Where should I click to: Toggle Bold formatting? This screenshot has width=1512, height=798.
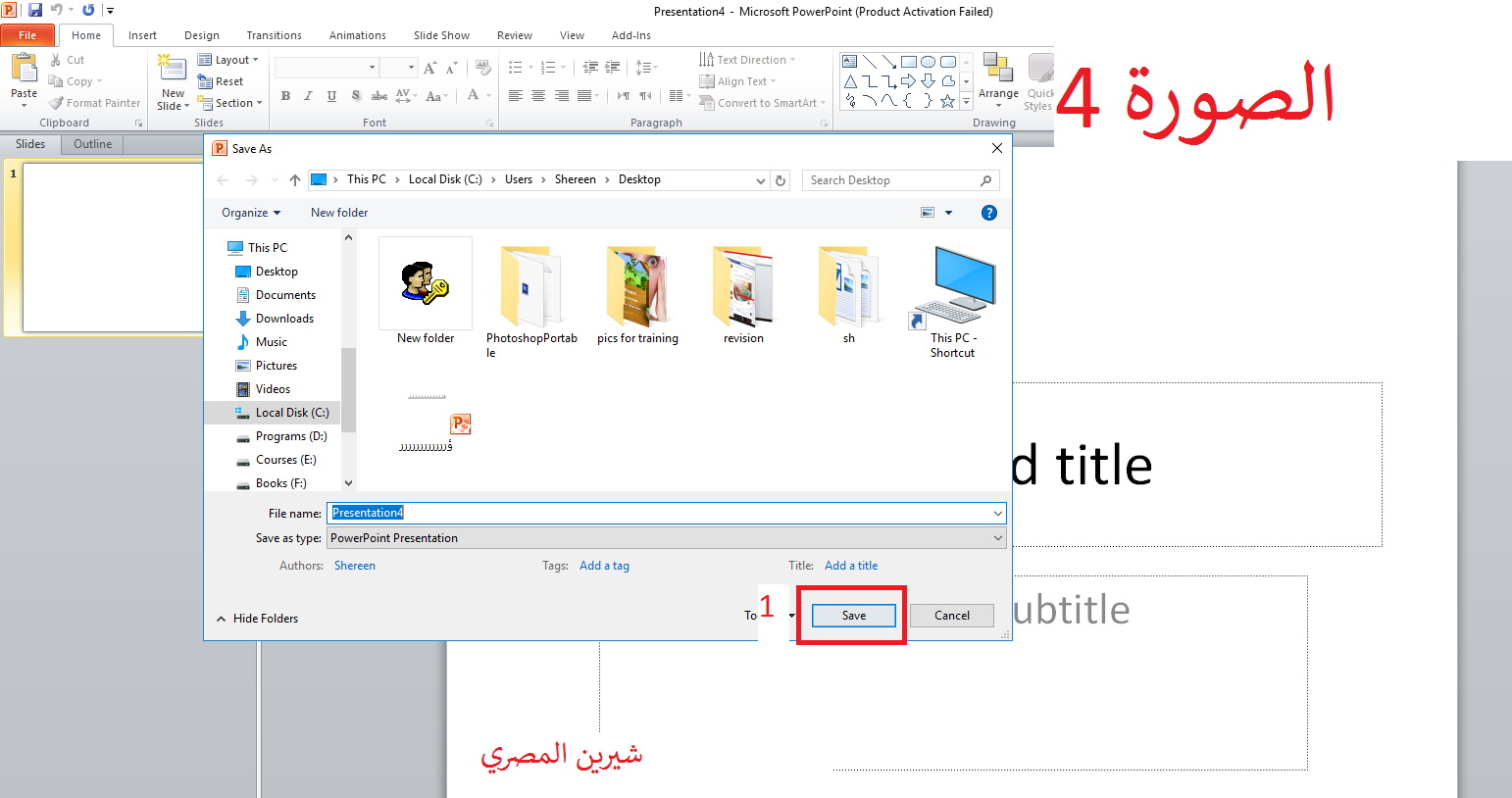(x=285, y=96)
